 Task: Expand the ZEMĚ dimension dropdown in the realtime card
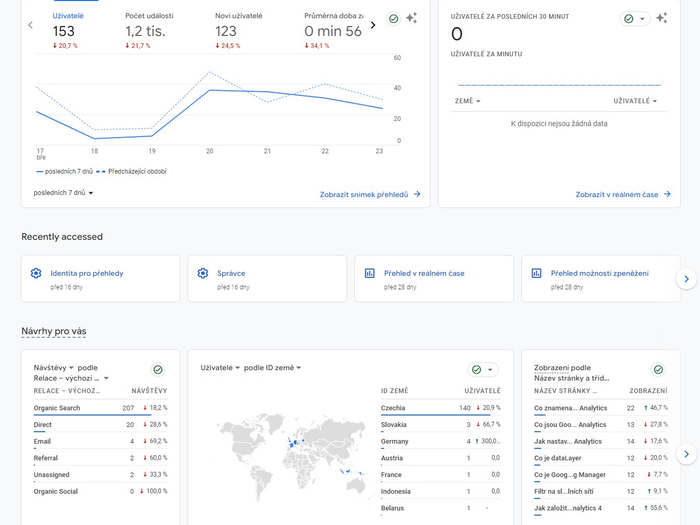pos(467,101)
